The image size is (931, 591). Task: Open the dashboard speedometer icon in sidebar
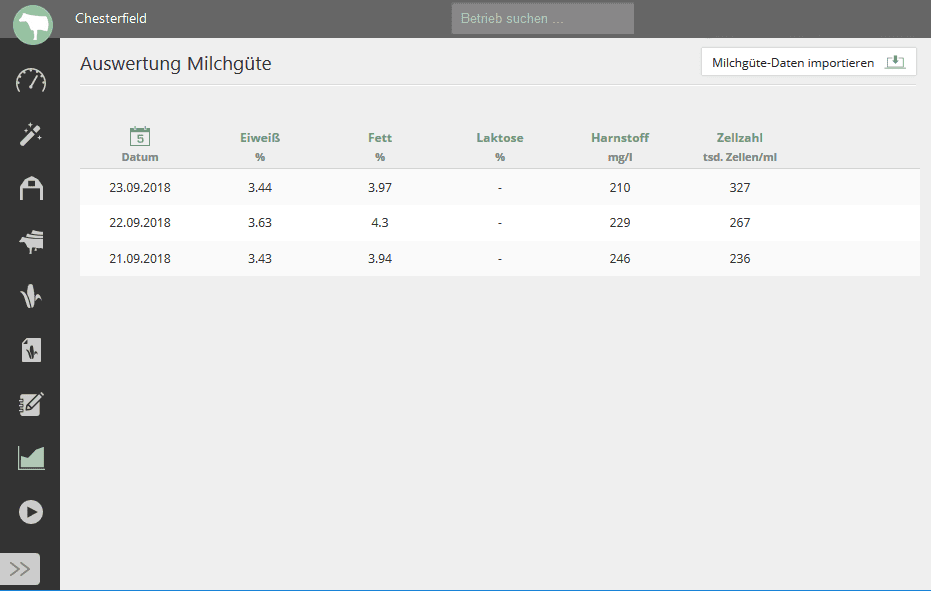pos(31,81)
